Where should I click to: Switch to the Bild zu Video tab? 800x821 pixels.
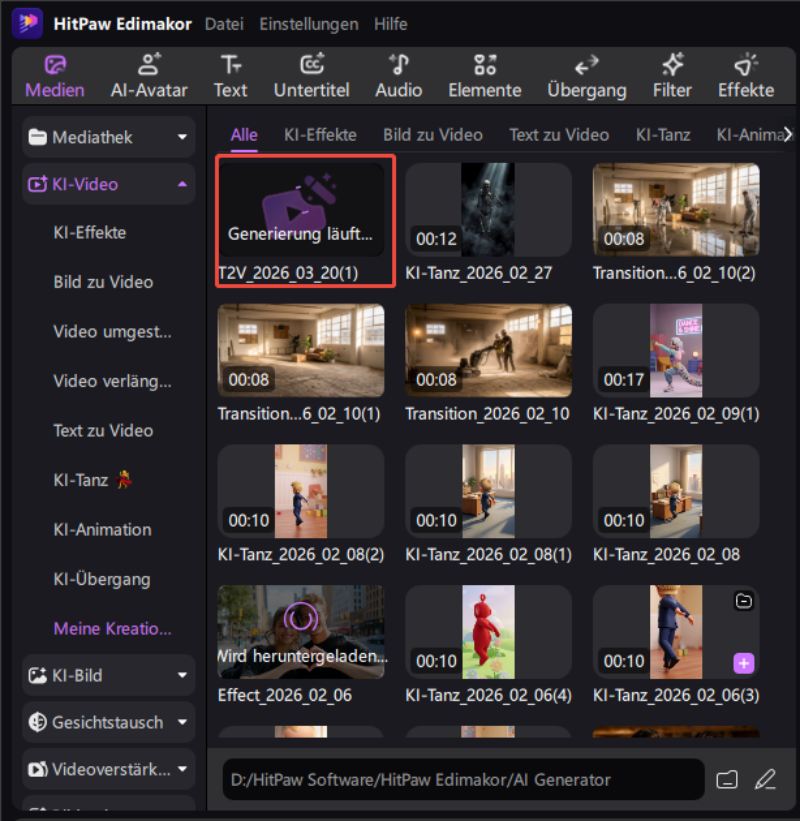[x=432, y=134]
